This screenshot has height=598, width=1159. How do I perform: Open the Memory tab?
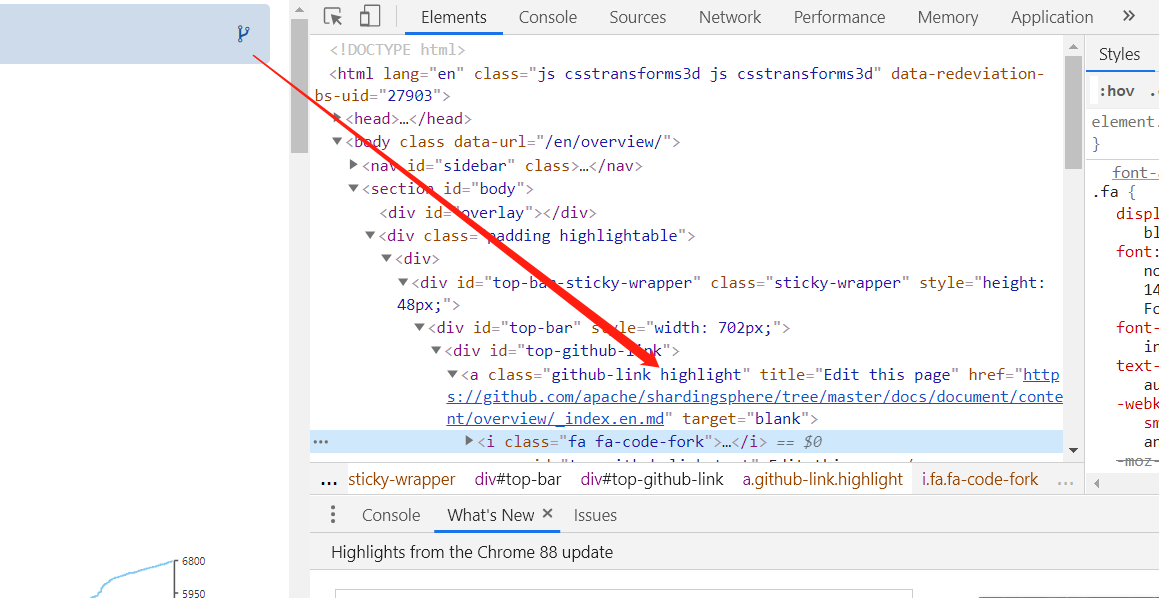coord(948,17)
